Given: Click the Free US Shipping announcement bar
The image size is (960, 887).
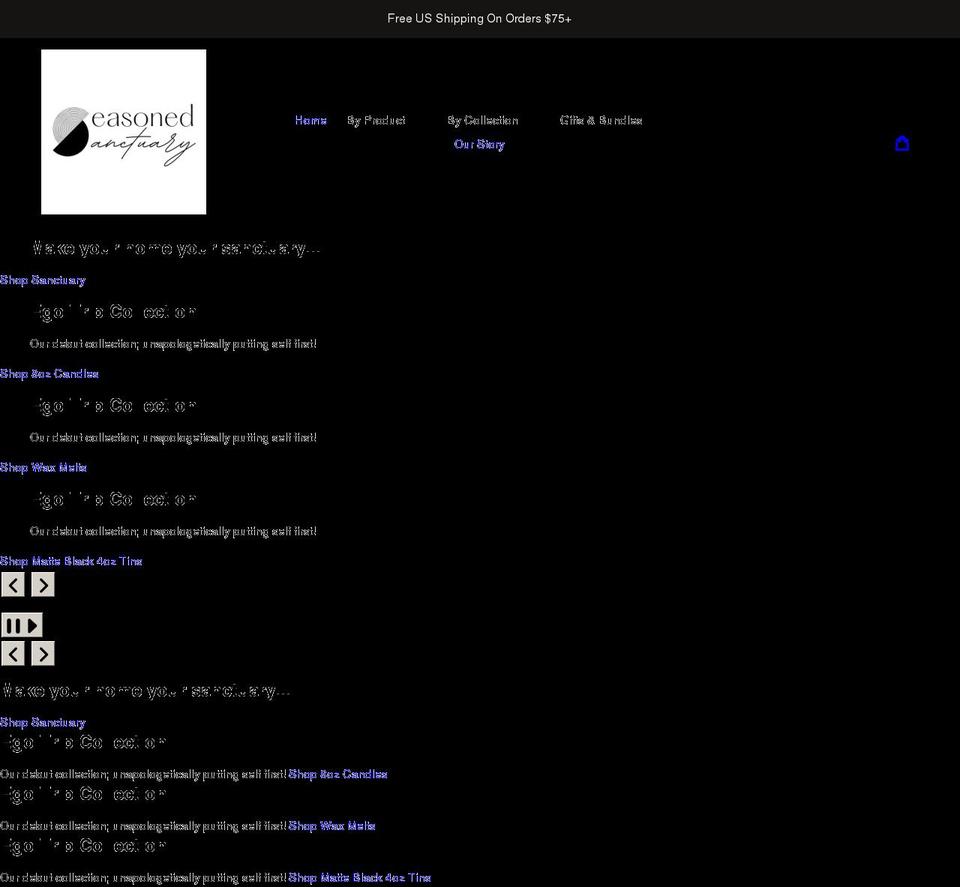Looking at the screenshot, I should 479,18.
